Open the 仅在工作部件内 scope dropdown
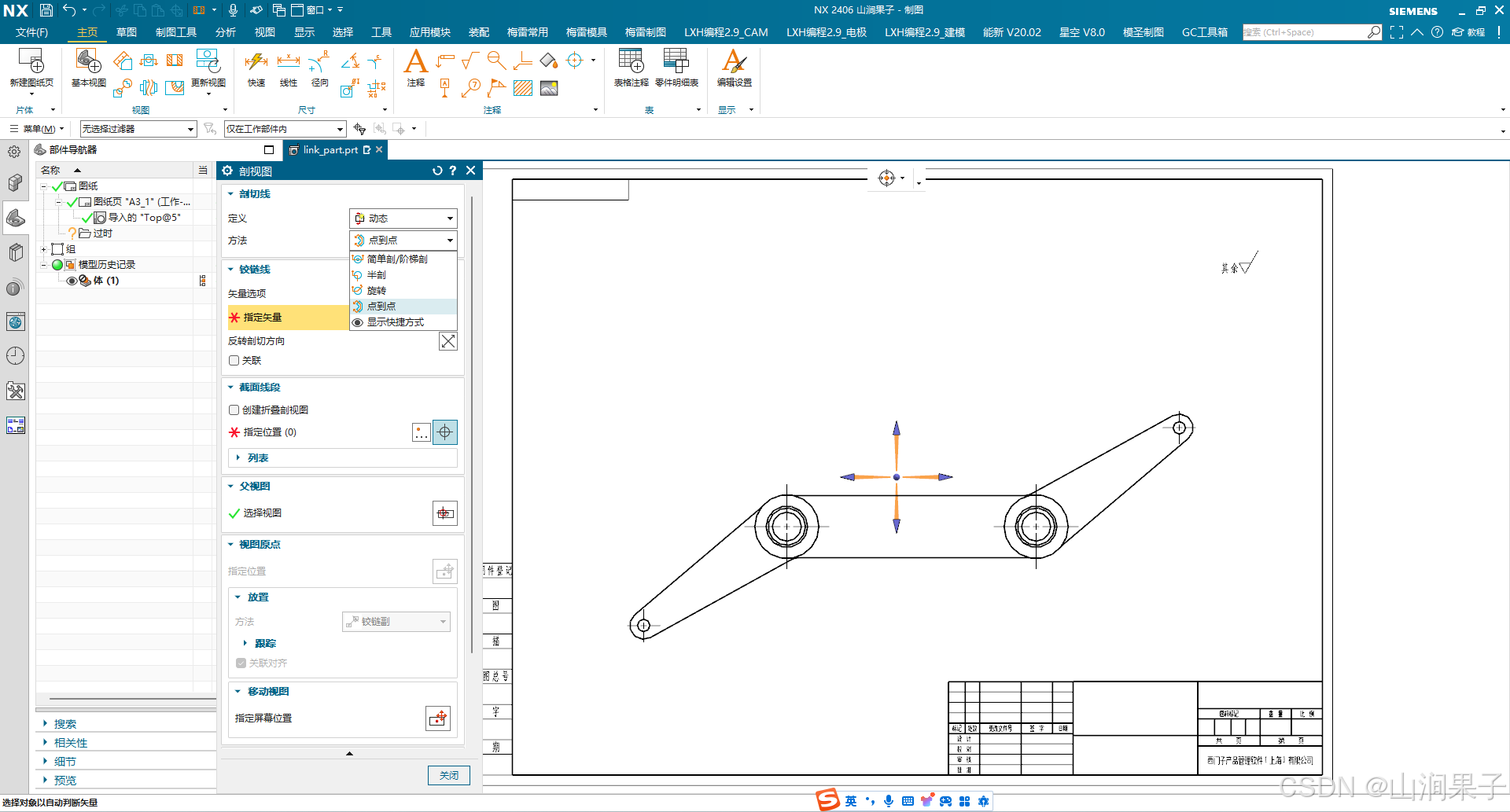The width and height of the screenshot is (1510, 812). point(285,129)
